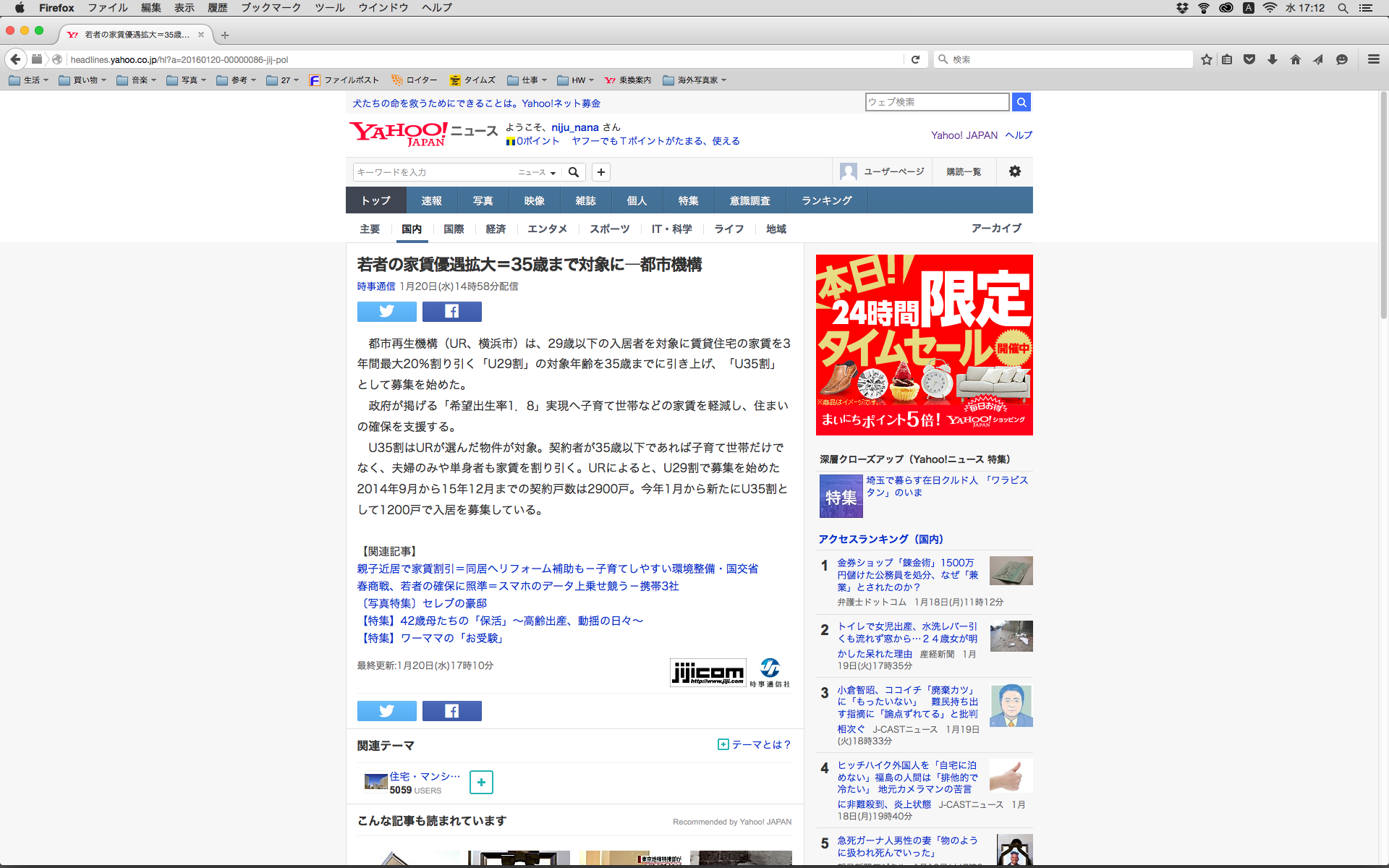Bookmark this page with the star icon
The width and height of the screenshot is (1389, 868).
point(1206,59)
